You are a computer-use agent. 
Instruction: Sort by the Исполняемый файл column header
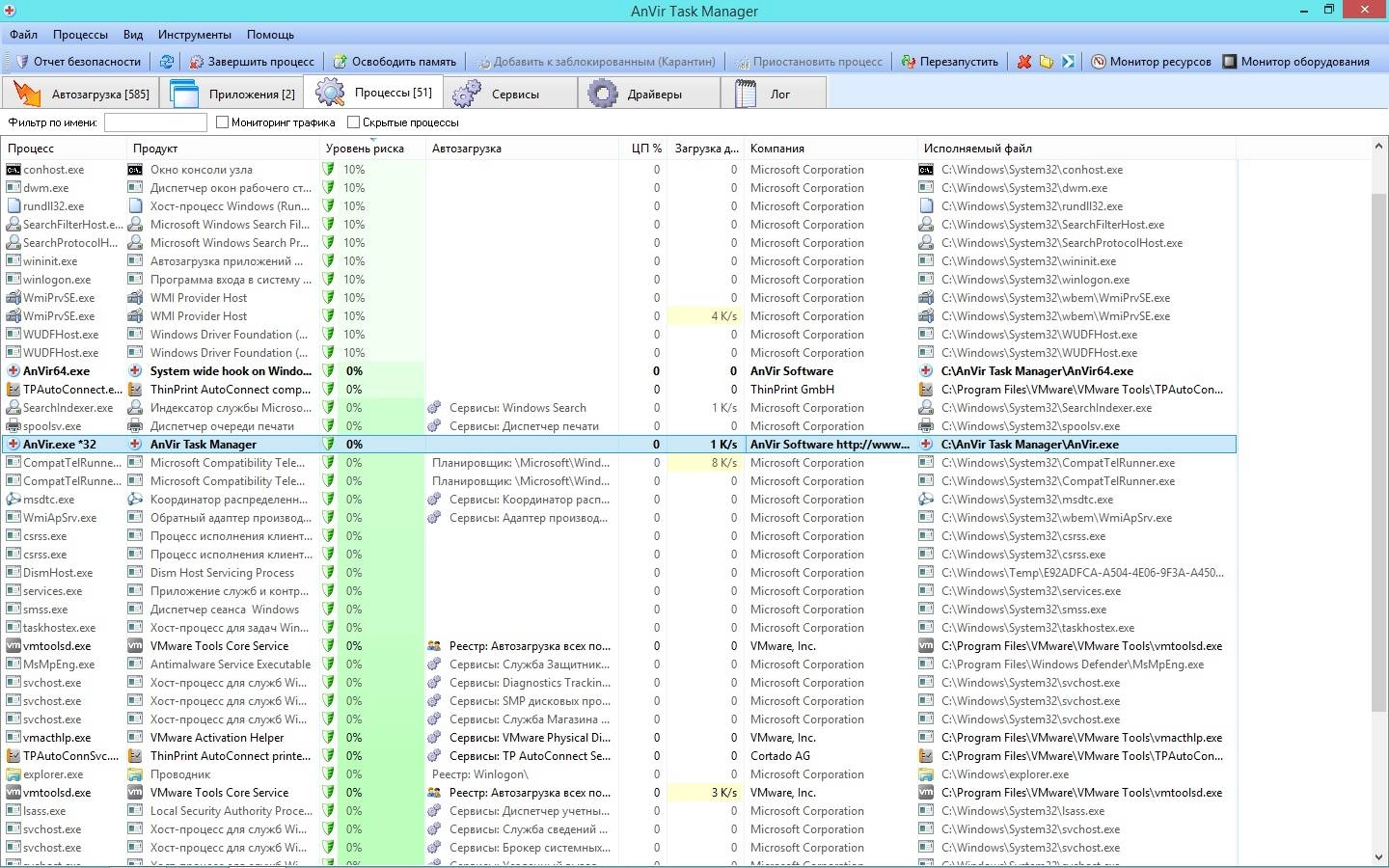coord(1076,149)
